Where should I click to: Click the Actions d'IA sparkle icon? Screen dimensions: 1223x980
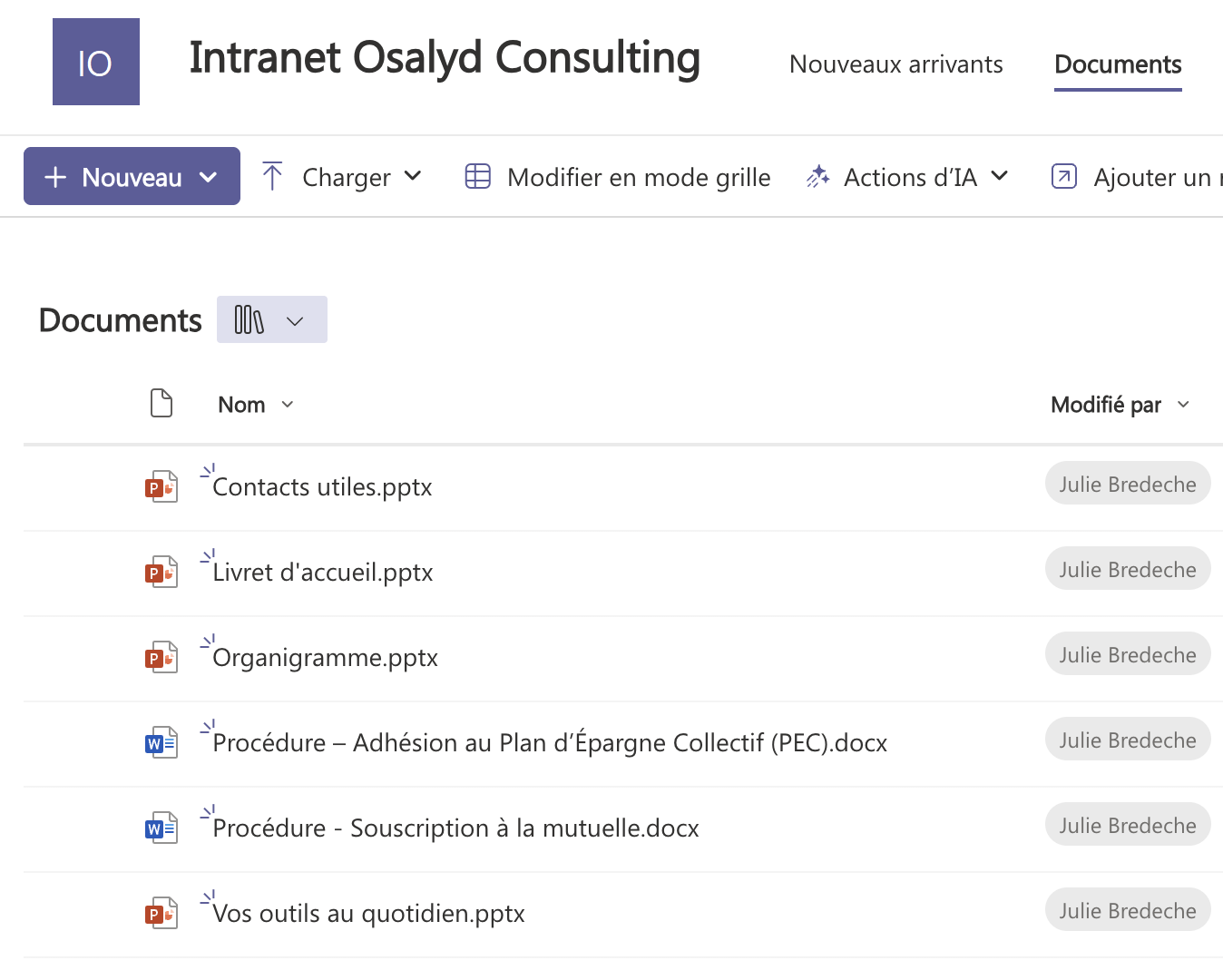(817, 176)
